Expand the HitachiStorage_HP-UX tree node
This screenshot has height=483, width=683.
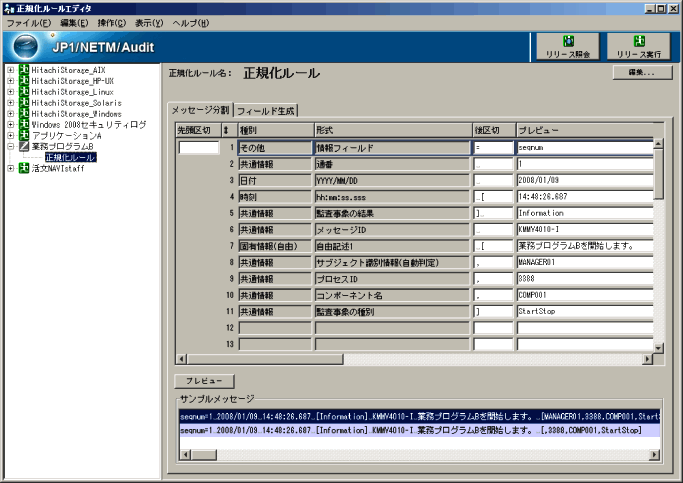pos(10,81)
